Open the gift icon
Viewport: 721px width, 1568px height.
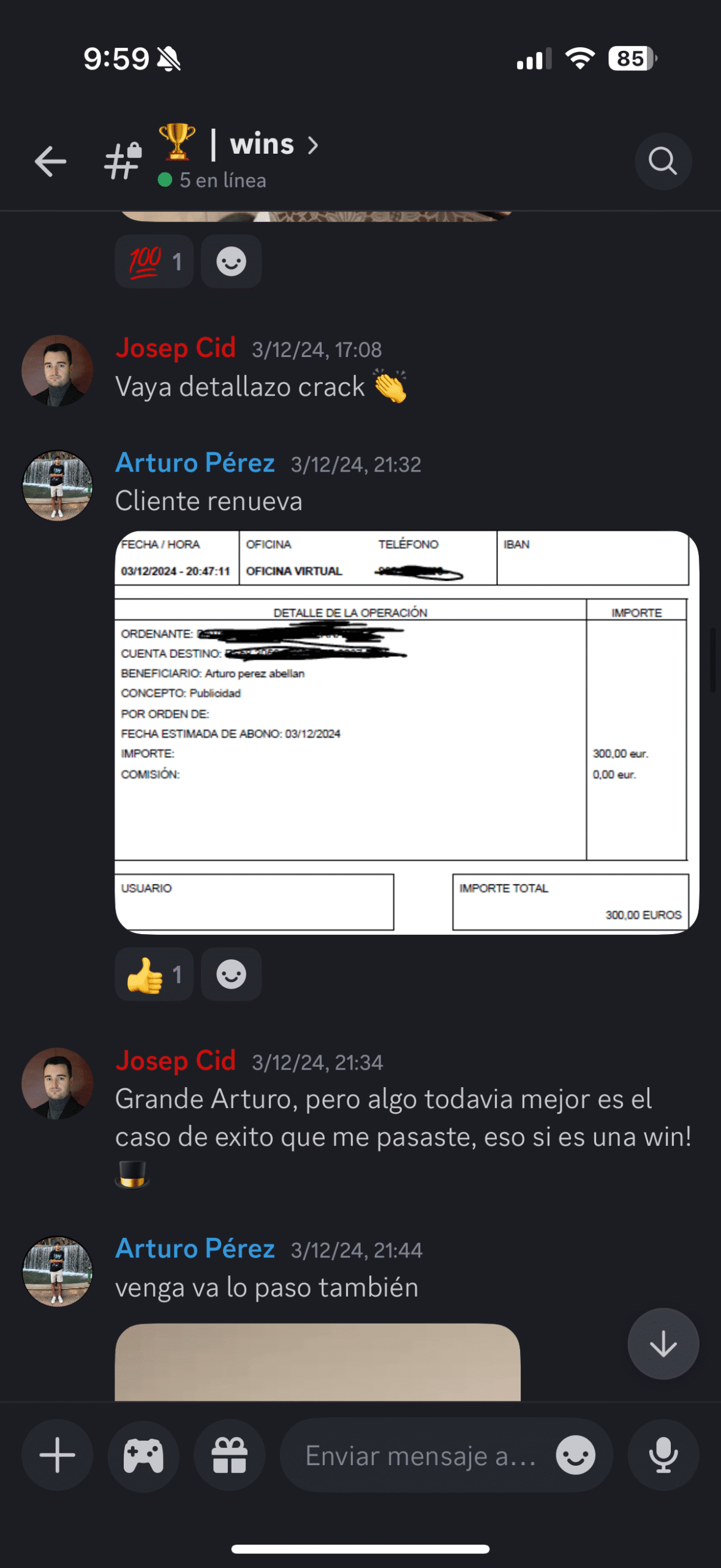(x=230, y=1455)
